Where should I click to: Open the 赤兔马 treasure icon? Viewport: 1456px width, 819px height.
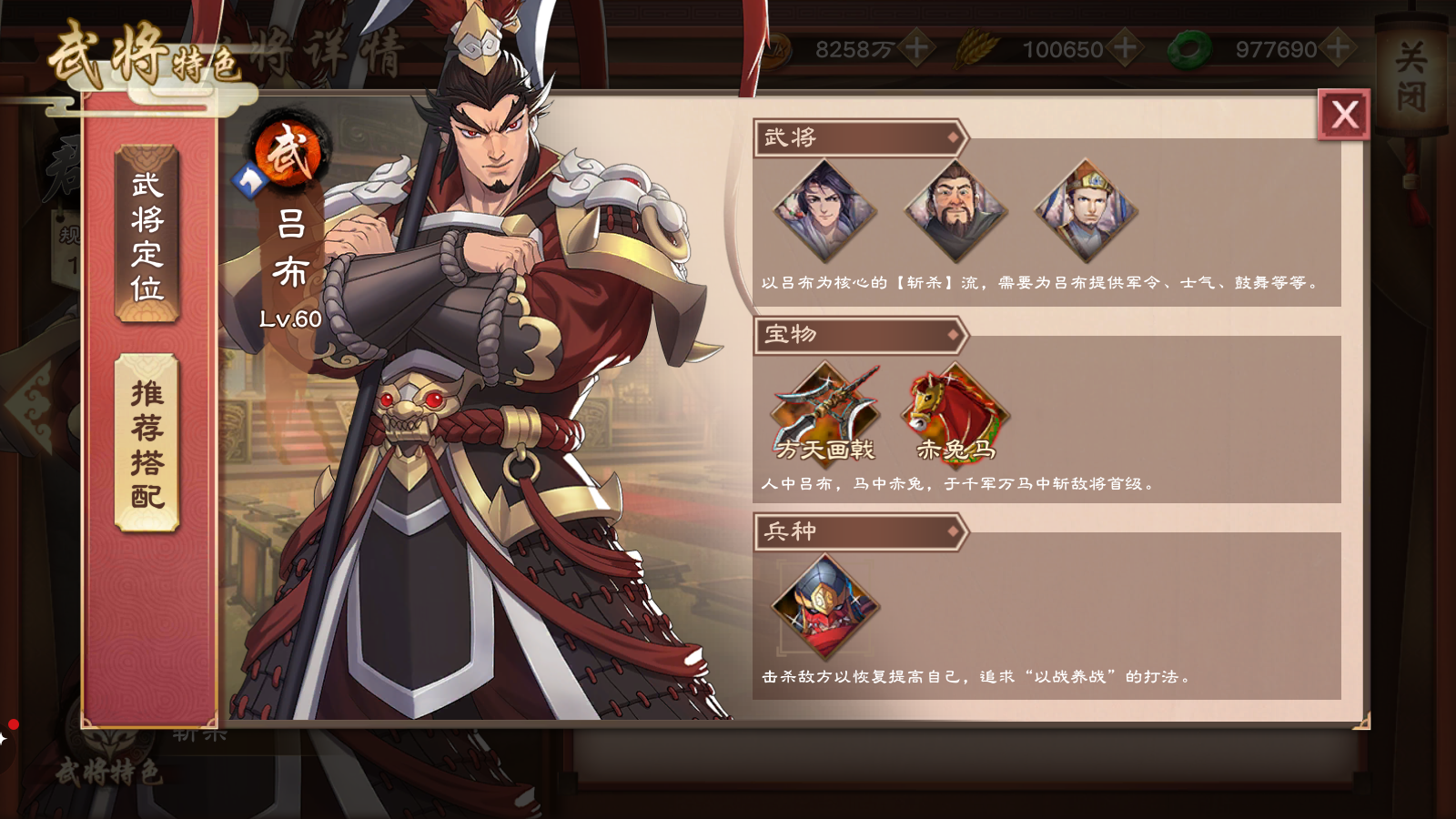pos(955,414)
